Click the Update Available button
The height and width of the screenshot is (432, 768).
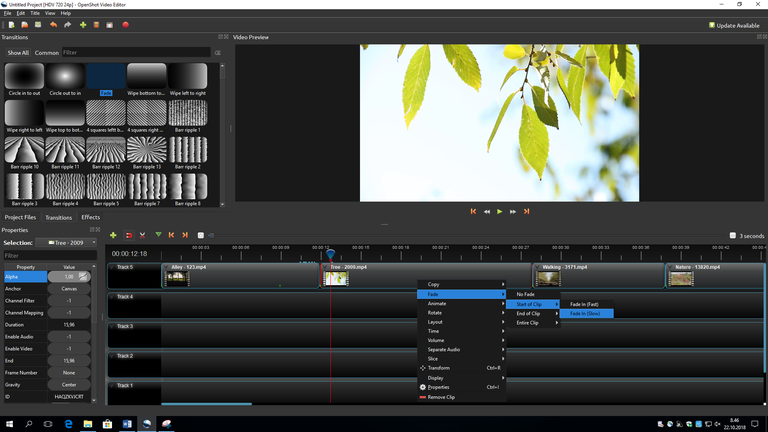point(735,25)
